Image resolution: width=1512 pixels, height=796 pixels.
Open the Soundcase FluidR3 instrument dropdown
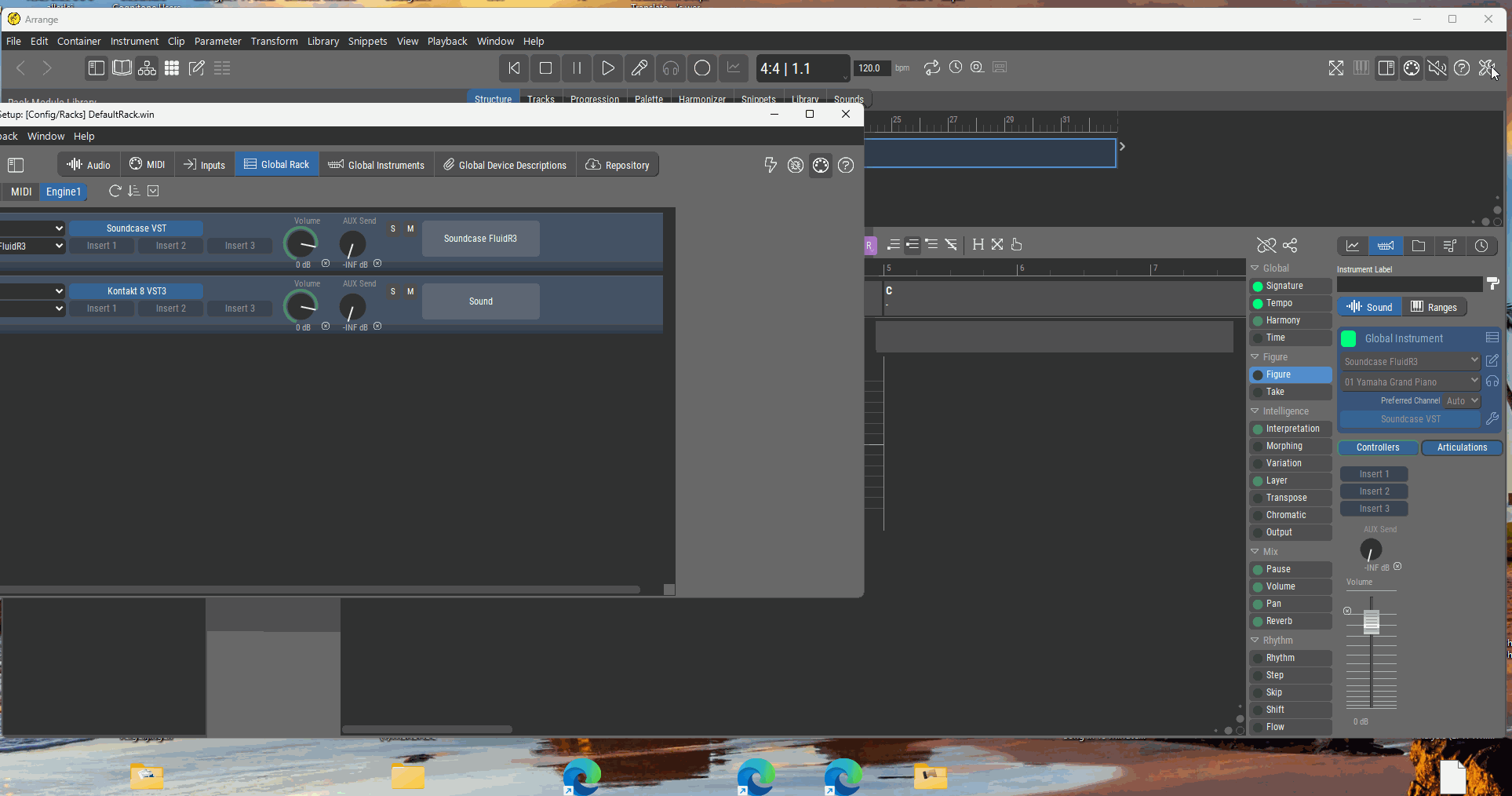click(x=1410, y=361)
